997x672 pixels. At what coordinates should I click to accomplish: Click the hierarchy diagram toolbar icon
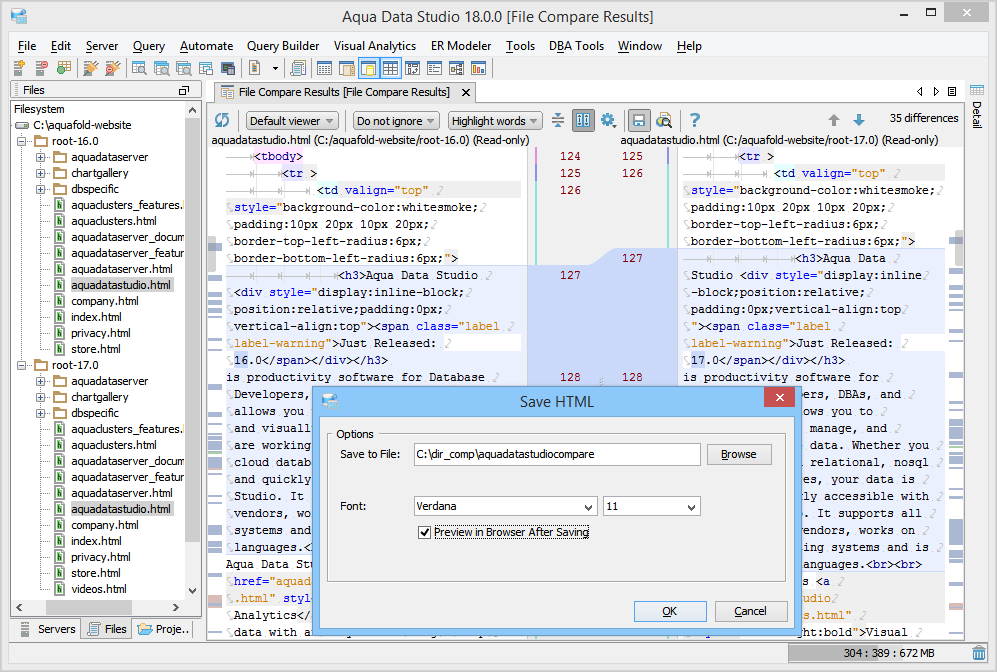tap(457, 67)
